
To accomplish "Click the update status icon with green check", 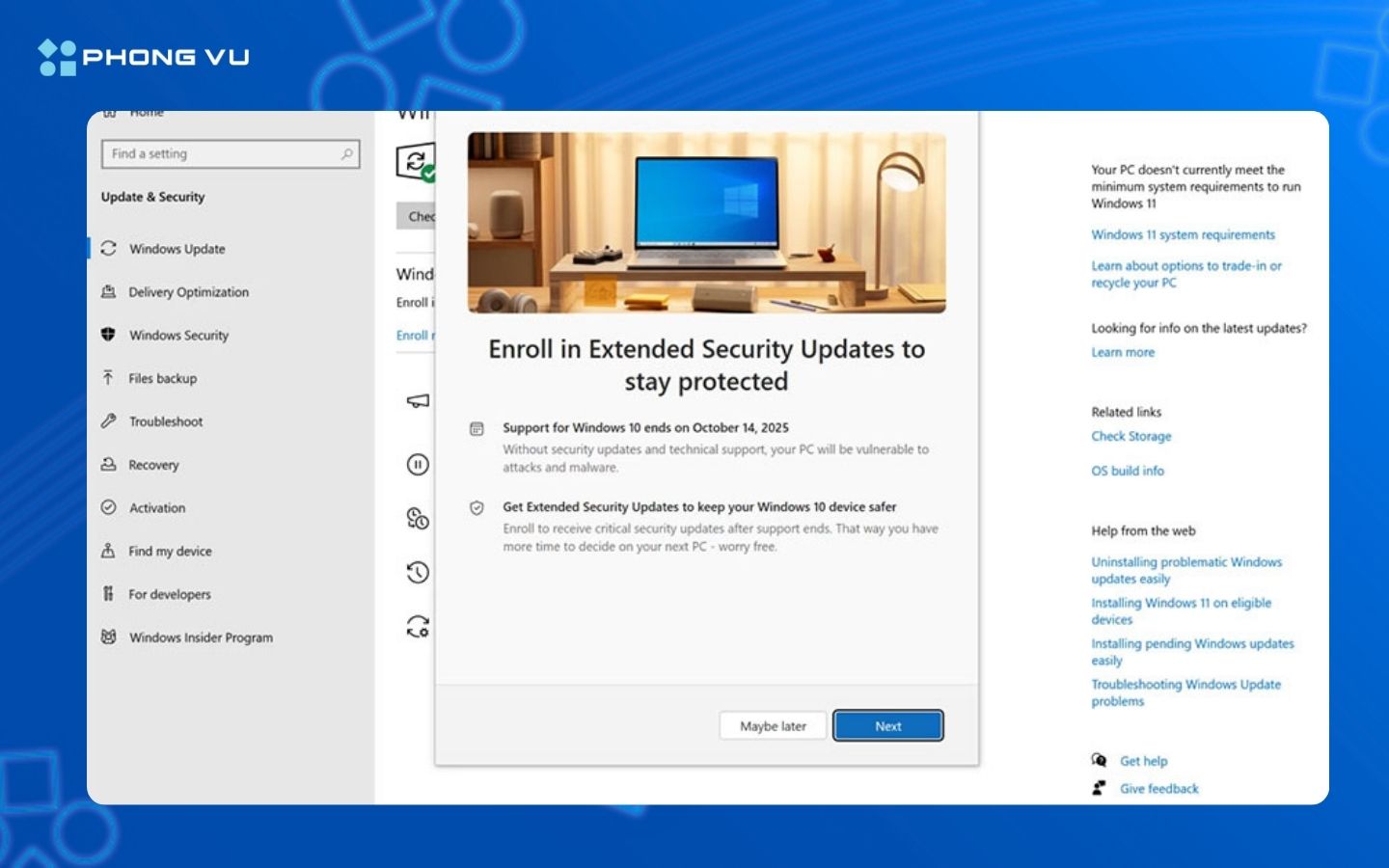I will (x=416, y=162).
